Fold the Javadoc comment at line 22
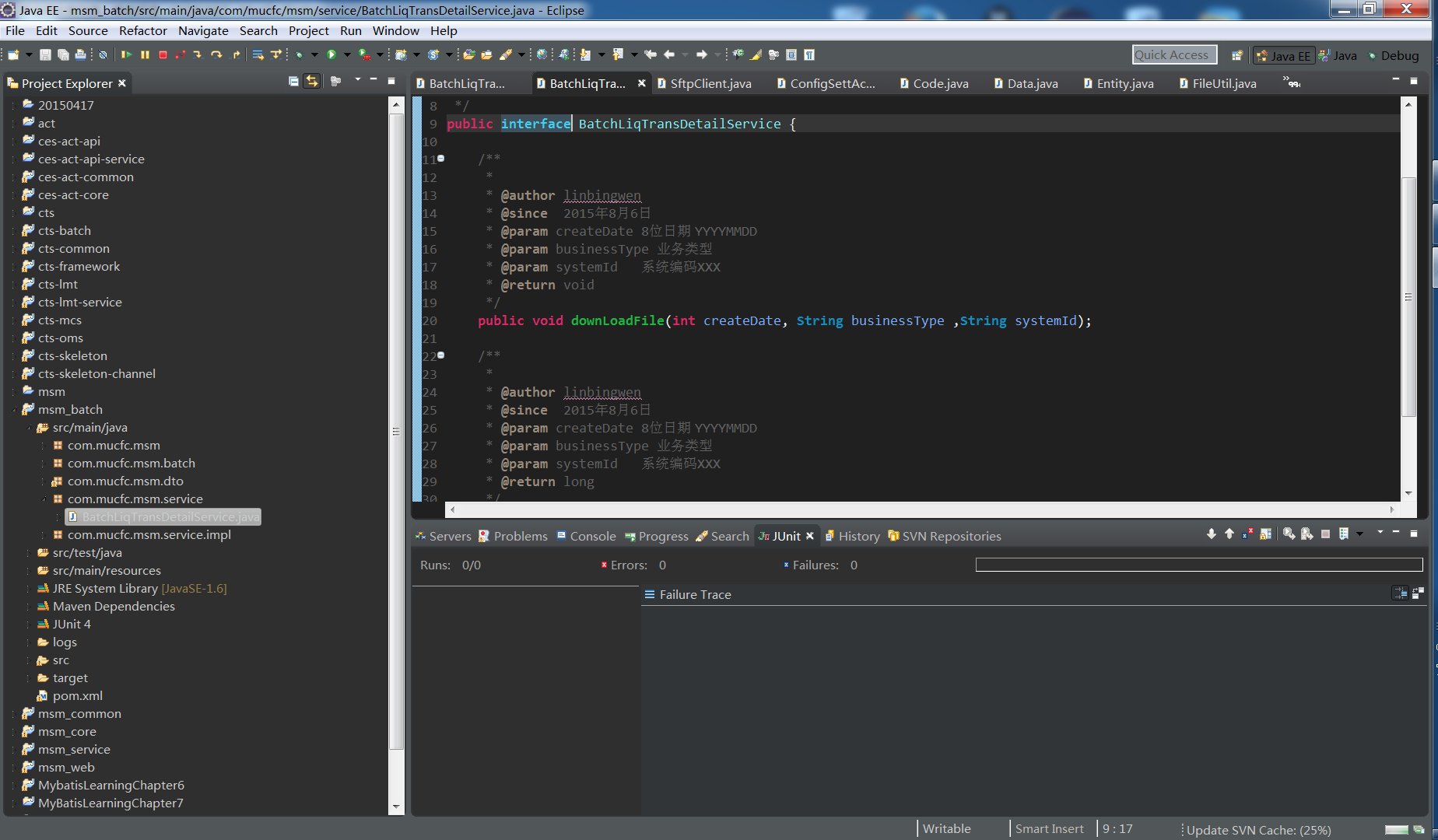 pos(441,355)
